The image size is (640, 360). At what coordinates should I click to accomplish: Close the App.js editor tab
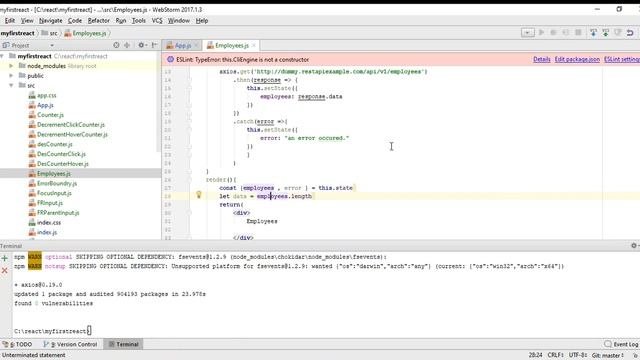point(196,45)
